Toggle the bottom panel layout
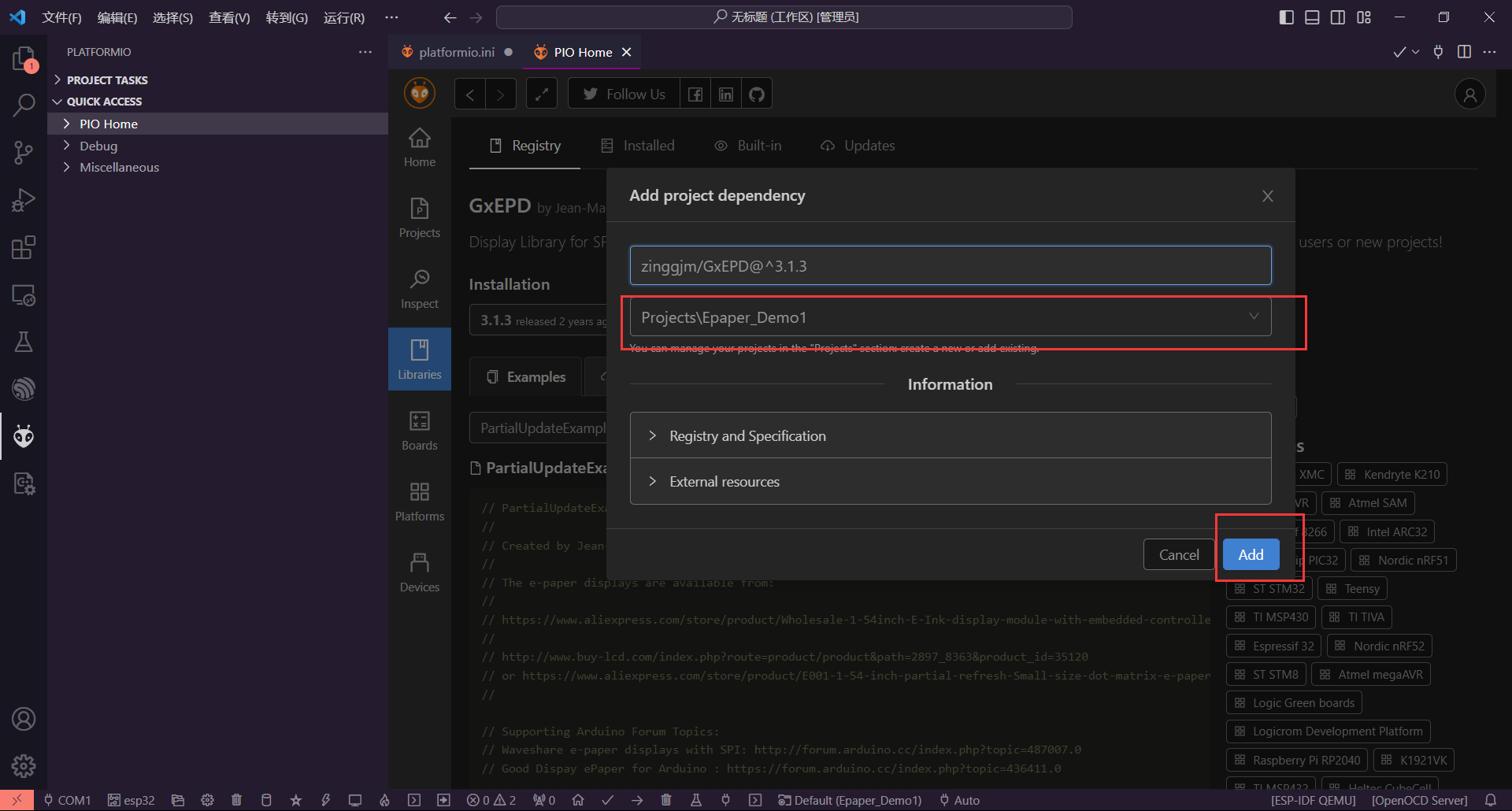This screenshot has height=811, width=1512. pos(1312,17)
